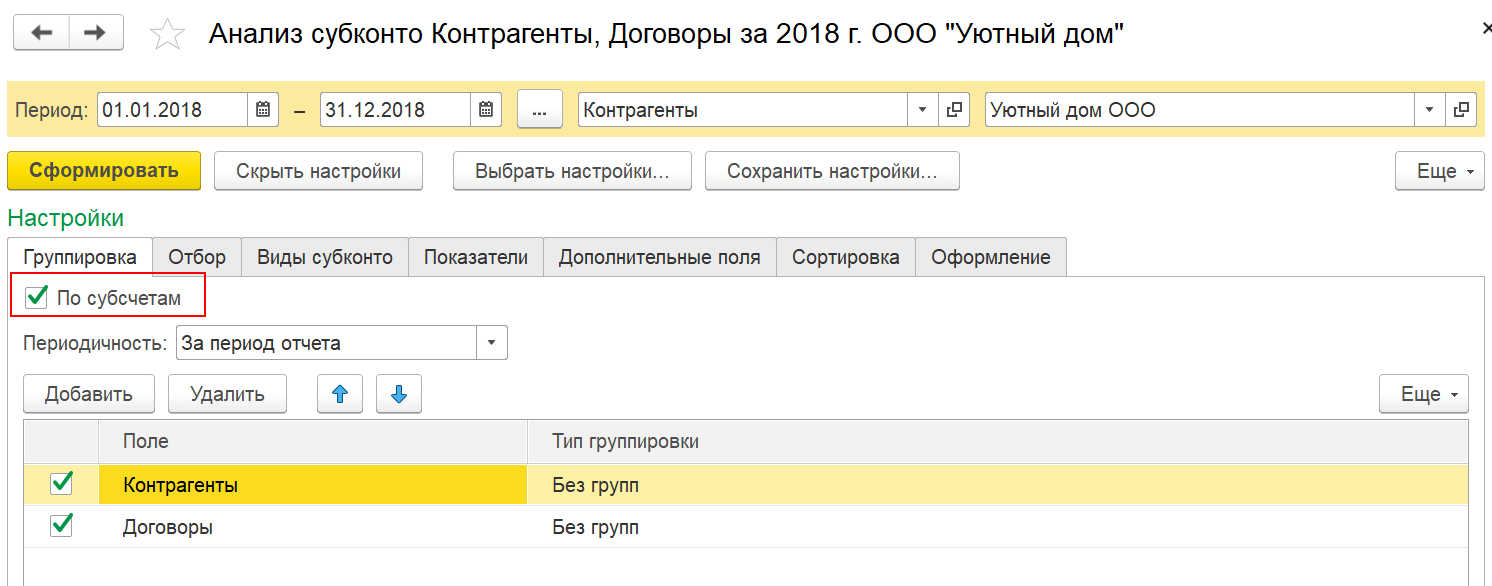Expand the Контрагенты subconto dropdown
This screenshot has height=586, width=1492.
coord(923,110)
